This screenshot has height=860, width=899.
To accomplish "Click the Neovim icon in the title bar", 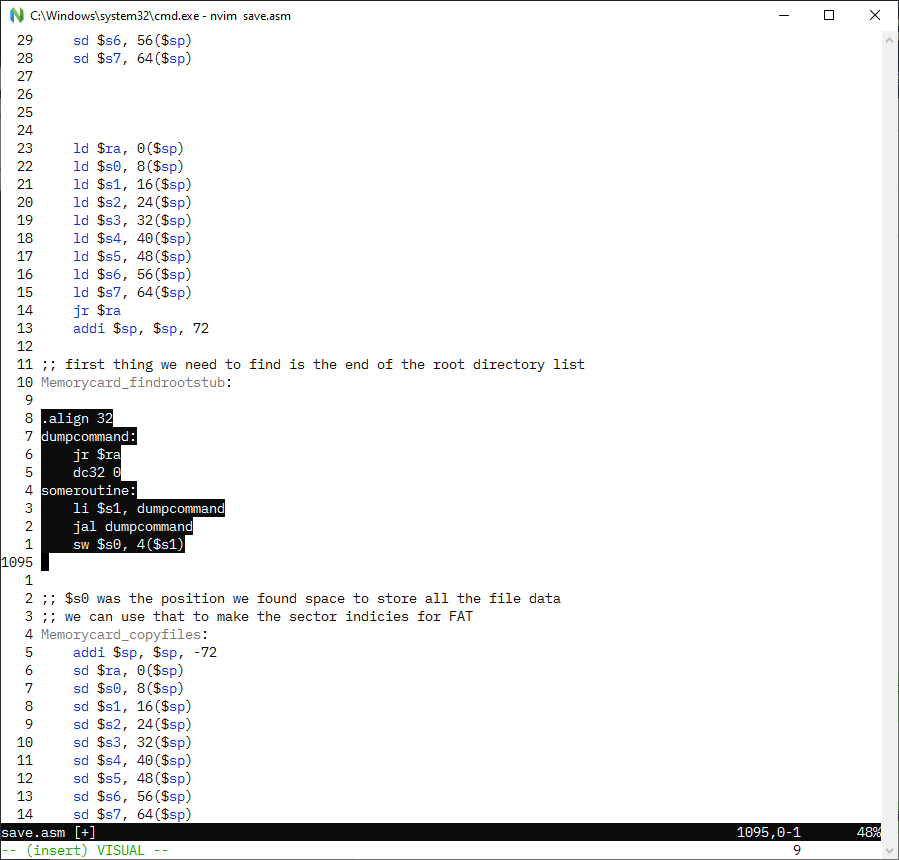I will pos(17,15).
